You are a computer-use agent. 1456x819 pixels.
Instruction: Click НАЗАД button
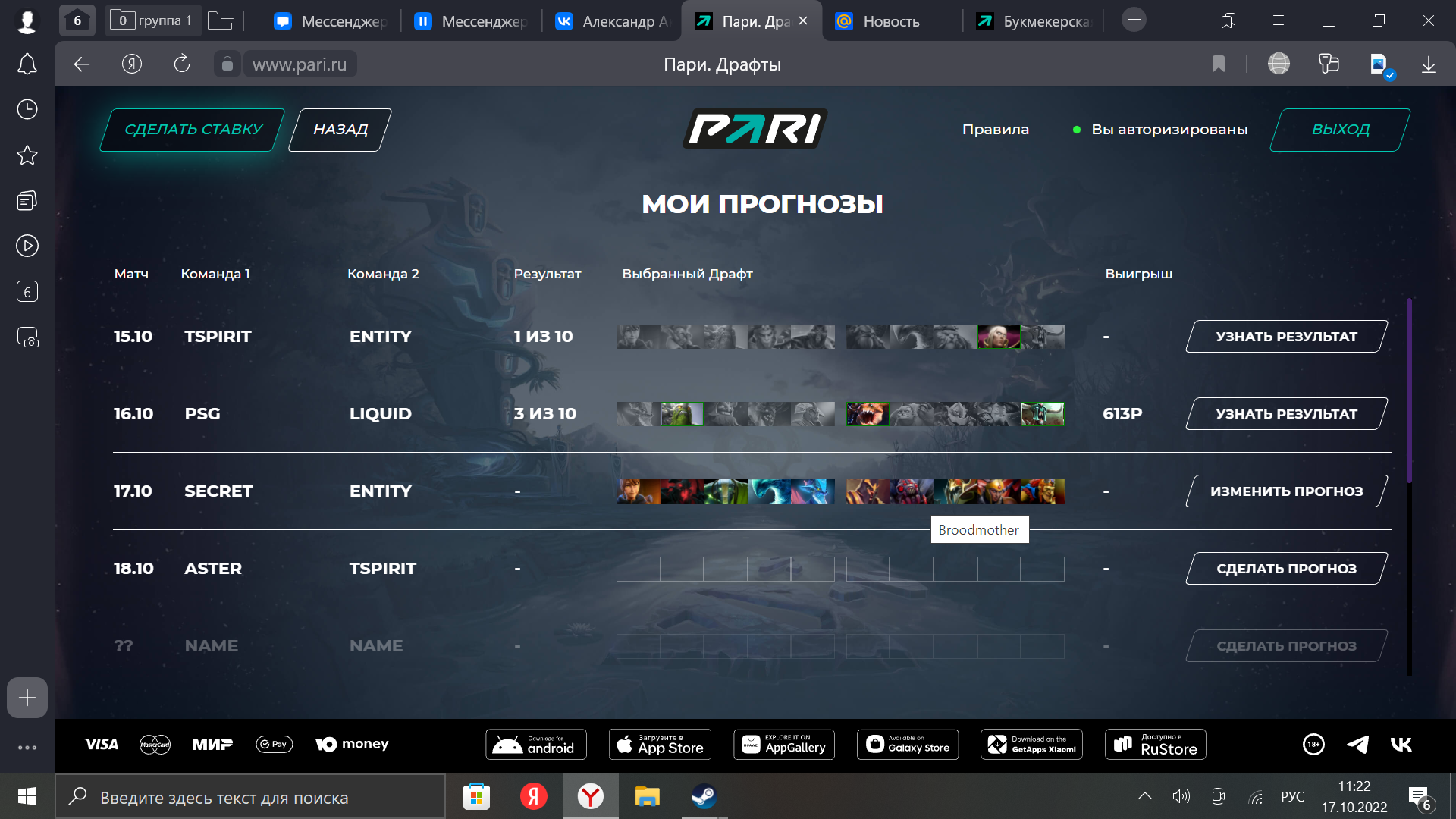(340, 130)
